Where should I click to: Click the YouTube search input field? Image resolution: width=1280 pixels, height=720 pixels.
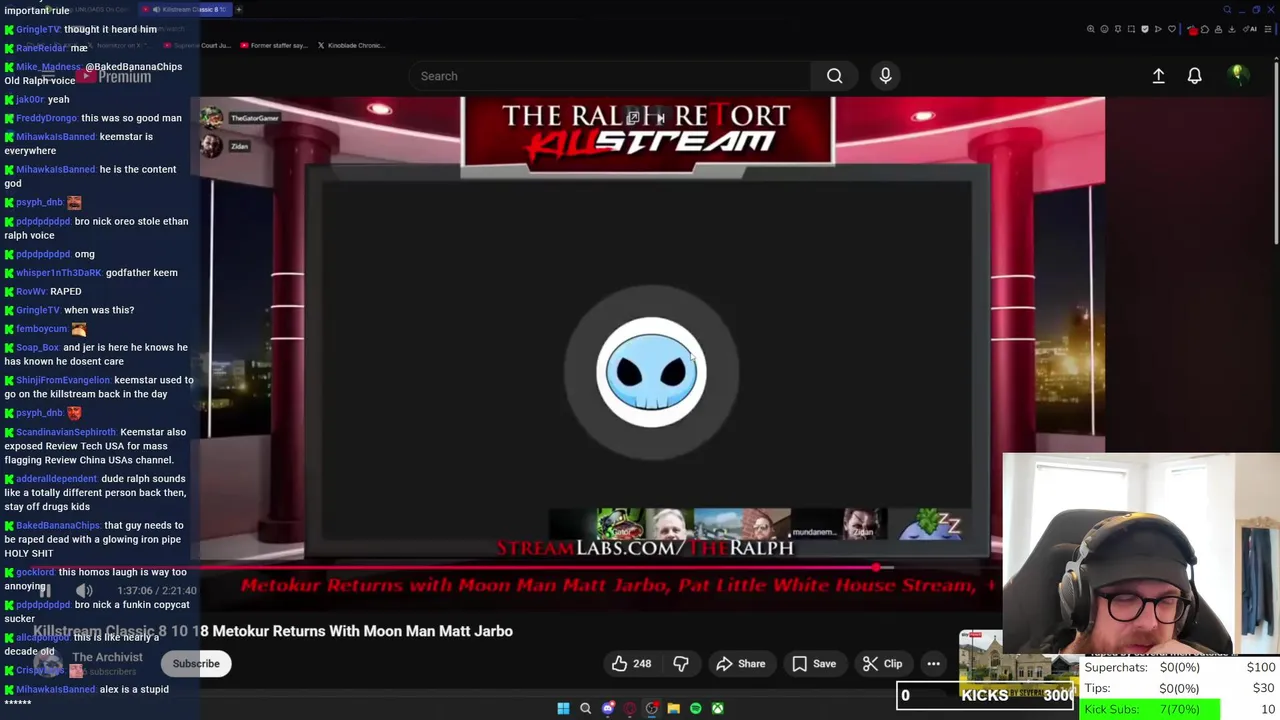[x=610, y=76]
